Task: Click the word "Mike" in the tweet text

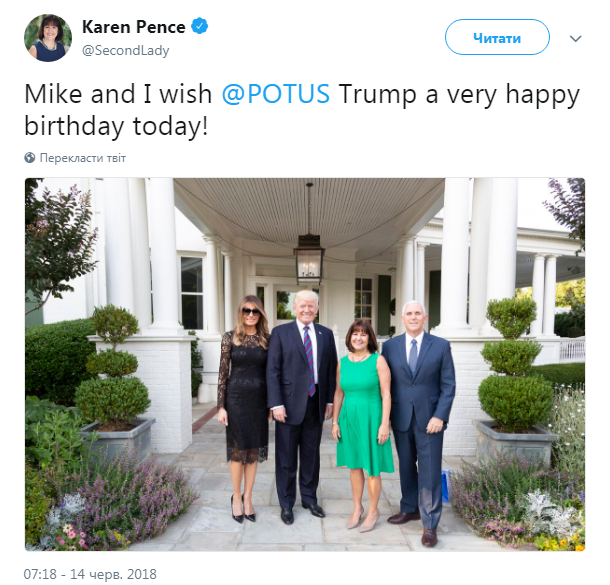Action: coord(56,95)
